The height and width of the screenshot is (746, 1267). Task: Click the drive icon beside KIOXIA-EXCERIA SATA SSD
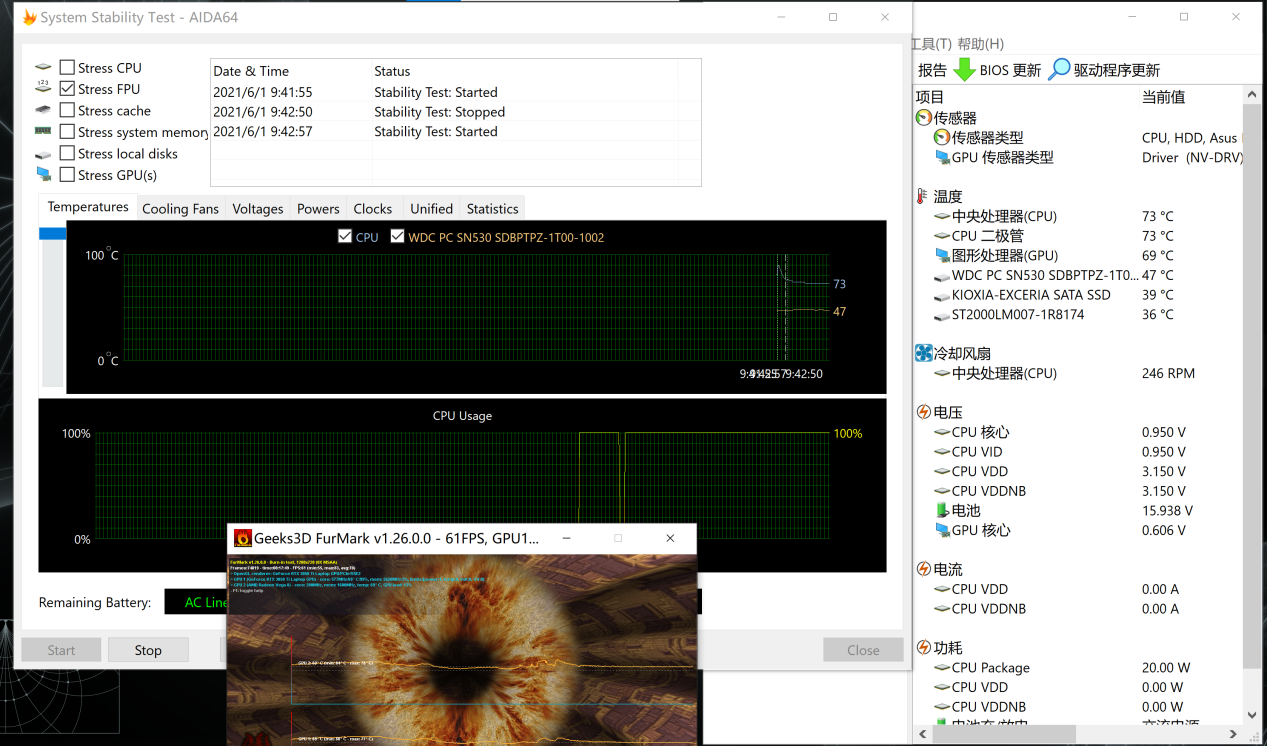942,296
